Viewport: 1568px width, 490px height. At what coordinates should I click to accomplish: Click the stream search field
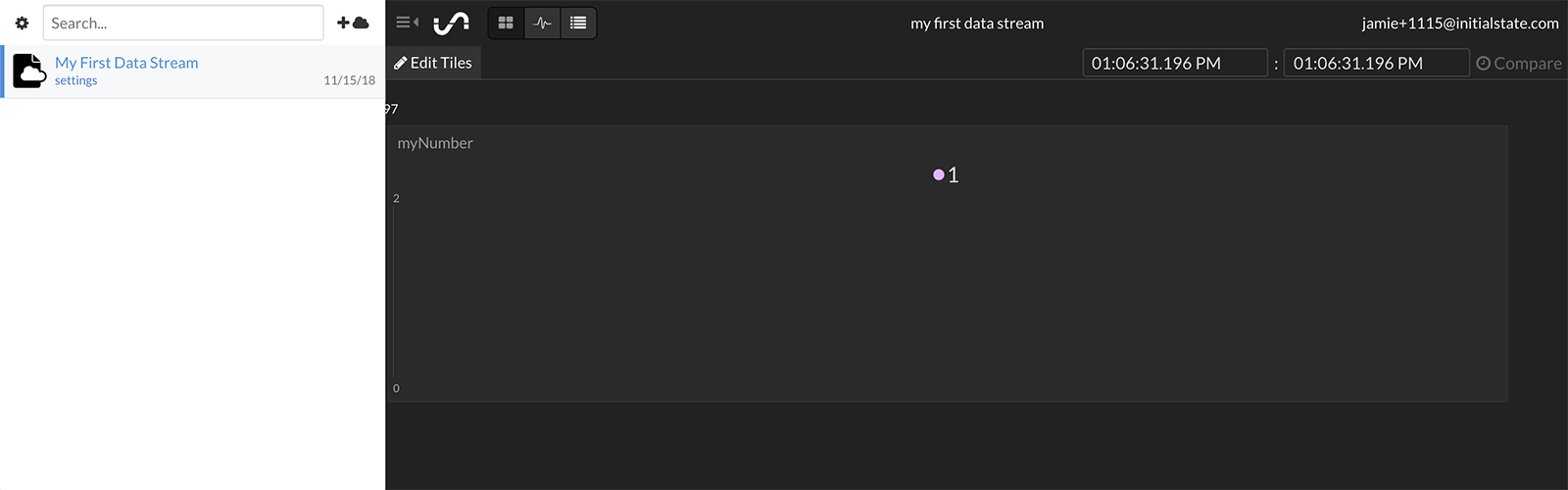182,23
